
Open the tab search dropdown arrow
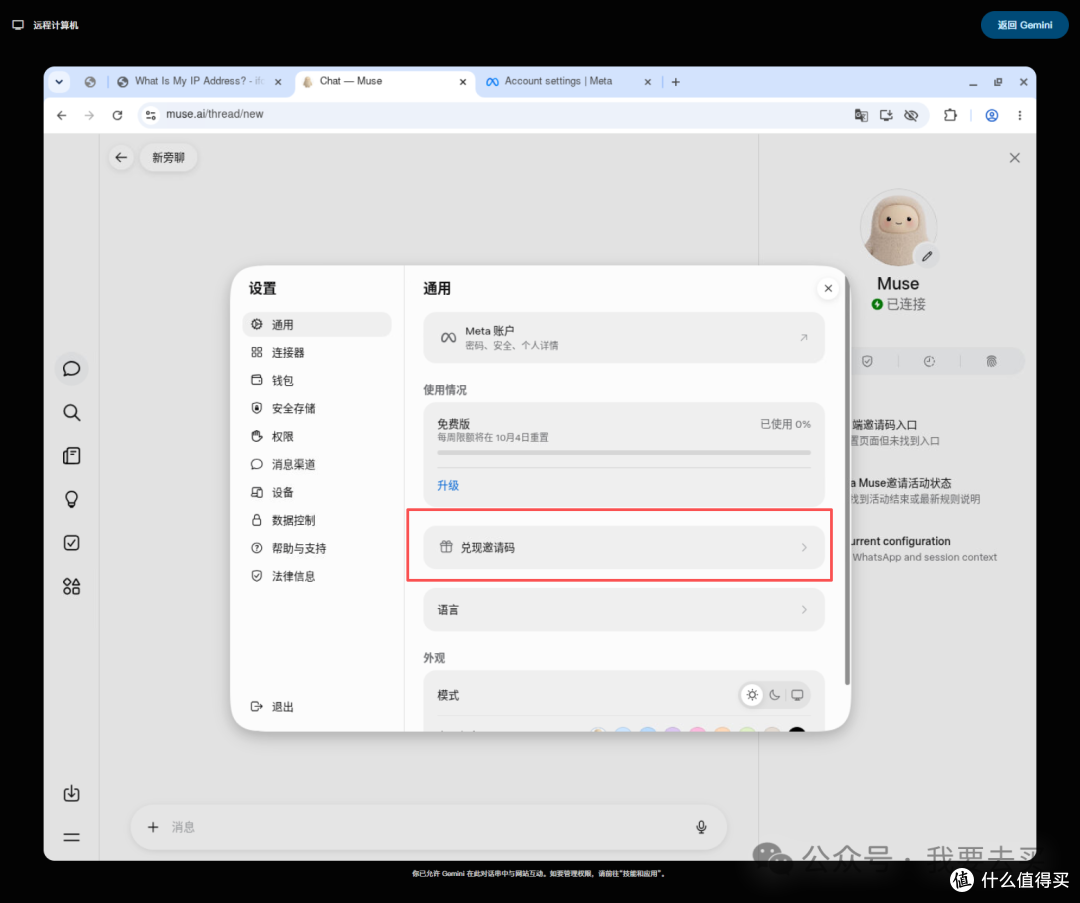click(x=59, y=82)
